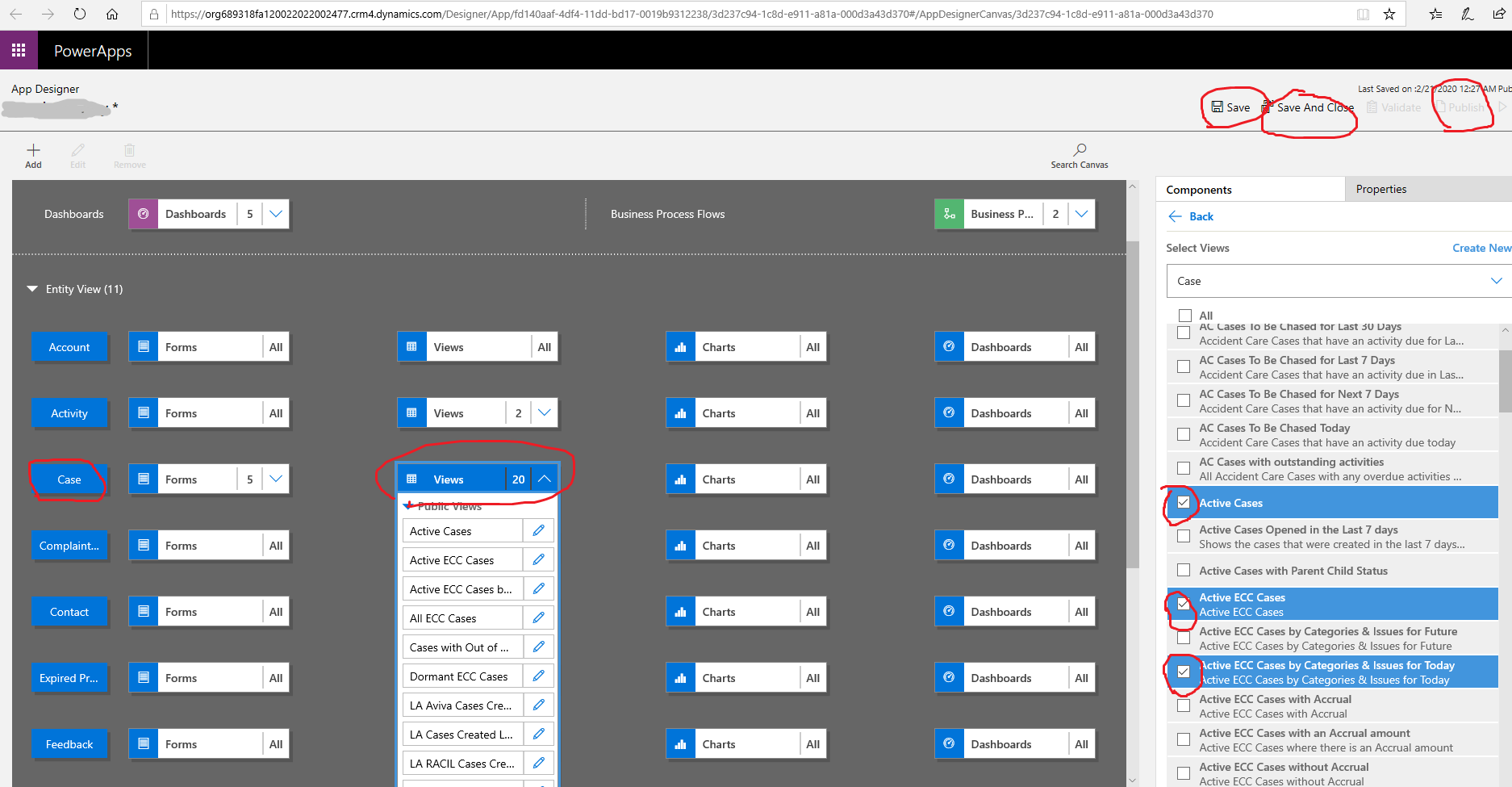Select the Feedback entity tile

tap(69, 744)
